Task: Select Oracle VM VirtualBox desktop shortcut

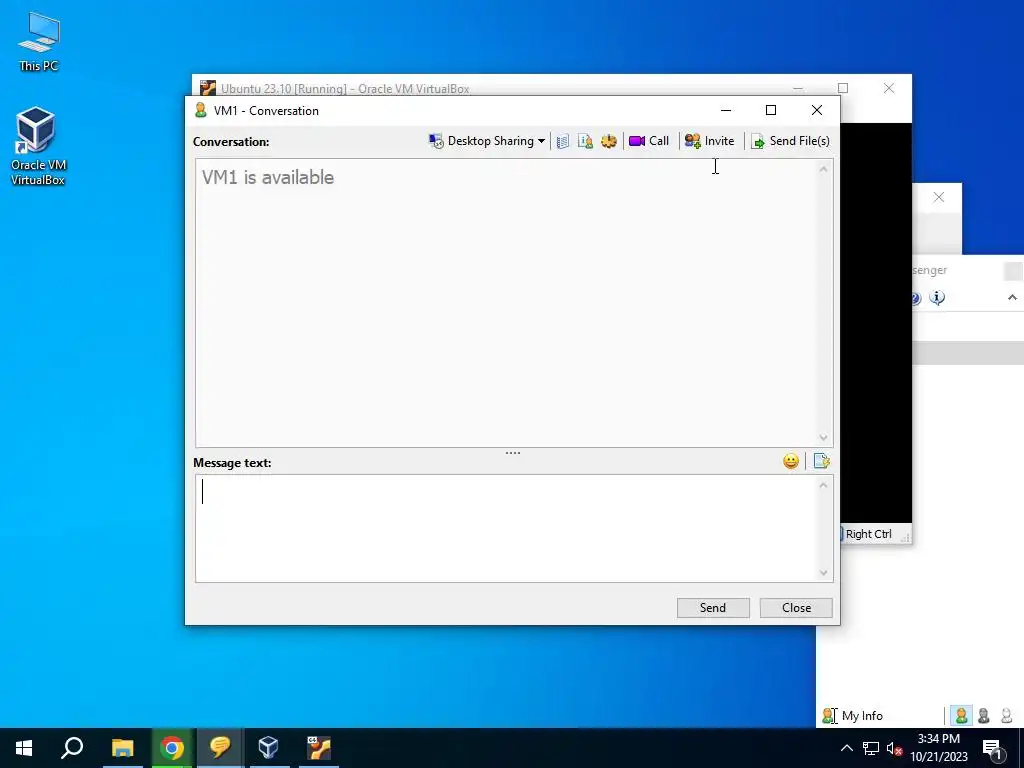Action: pos(38,147)
